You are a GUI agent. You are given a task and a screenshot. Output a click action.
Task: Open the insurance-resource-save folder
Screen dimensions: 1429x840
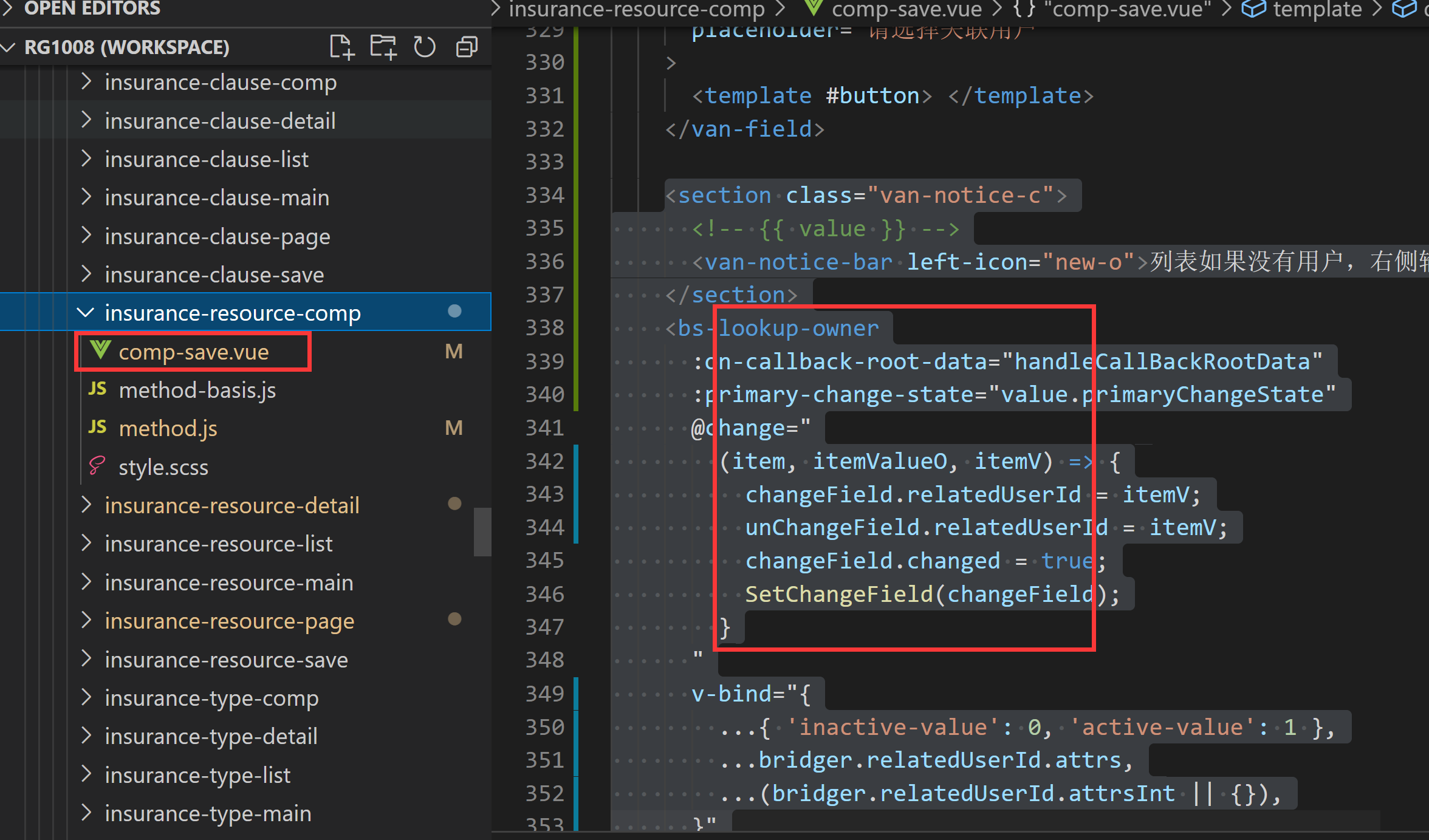click(x=227, y=660)
